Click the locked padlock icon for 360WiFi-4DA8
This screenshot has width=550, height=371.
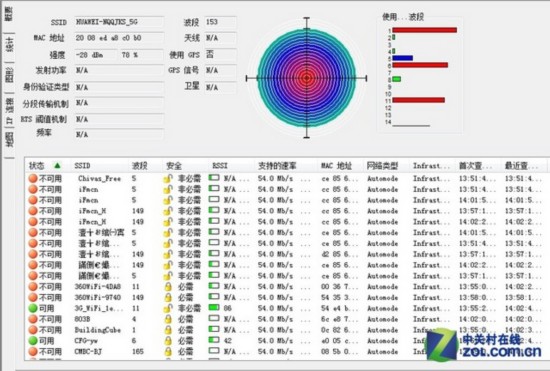(x=168, y=286)
